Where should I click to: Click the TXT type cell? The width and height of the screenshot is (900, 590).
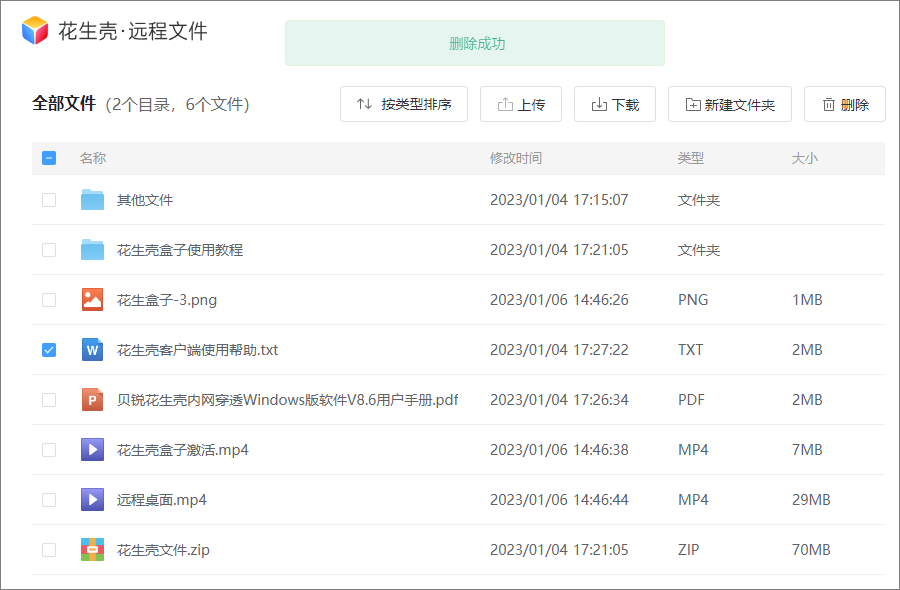tap(690, 350)
